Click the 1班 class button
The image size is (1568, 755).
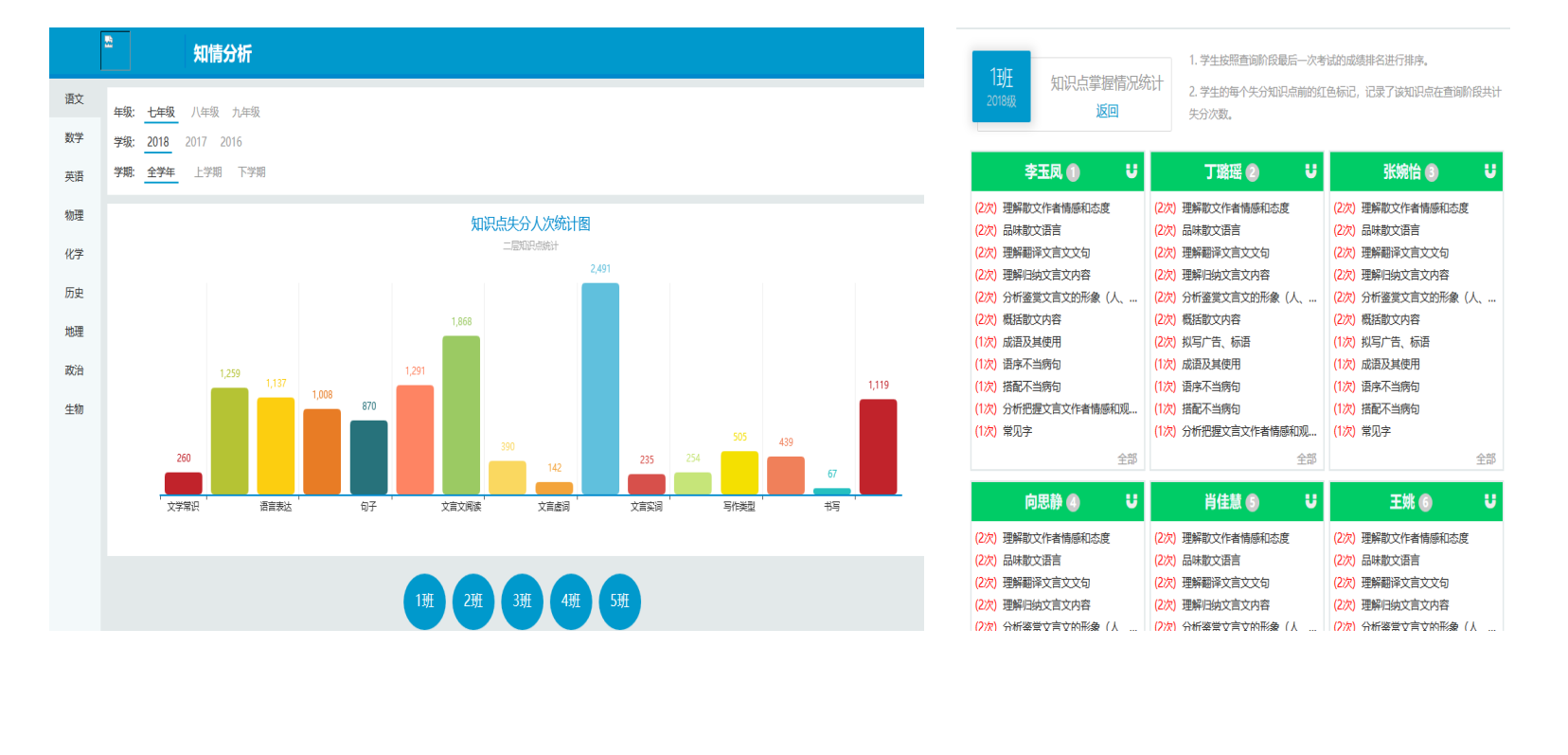424,601
